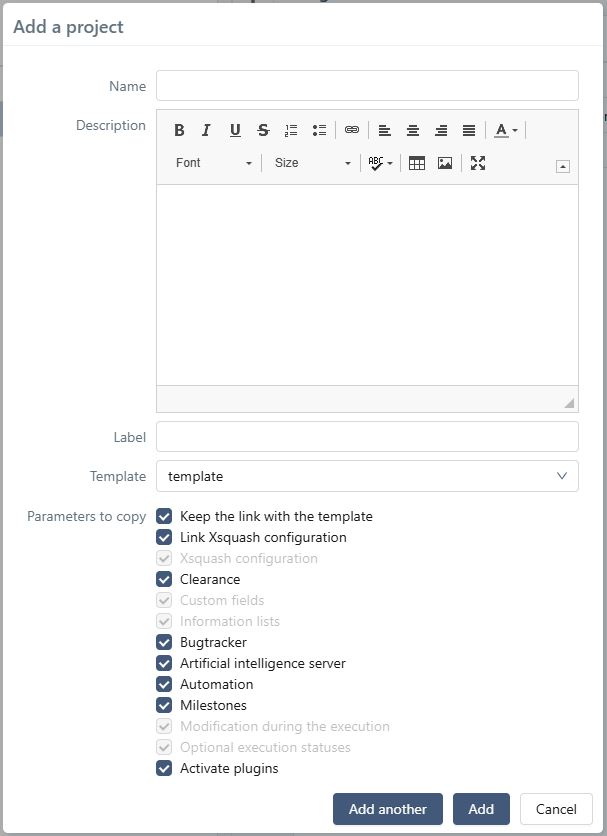Apply italic formatting in the description editor
The width and height of the screenshot is (607, 836).
click(x=206, y=130)
